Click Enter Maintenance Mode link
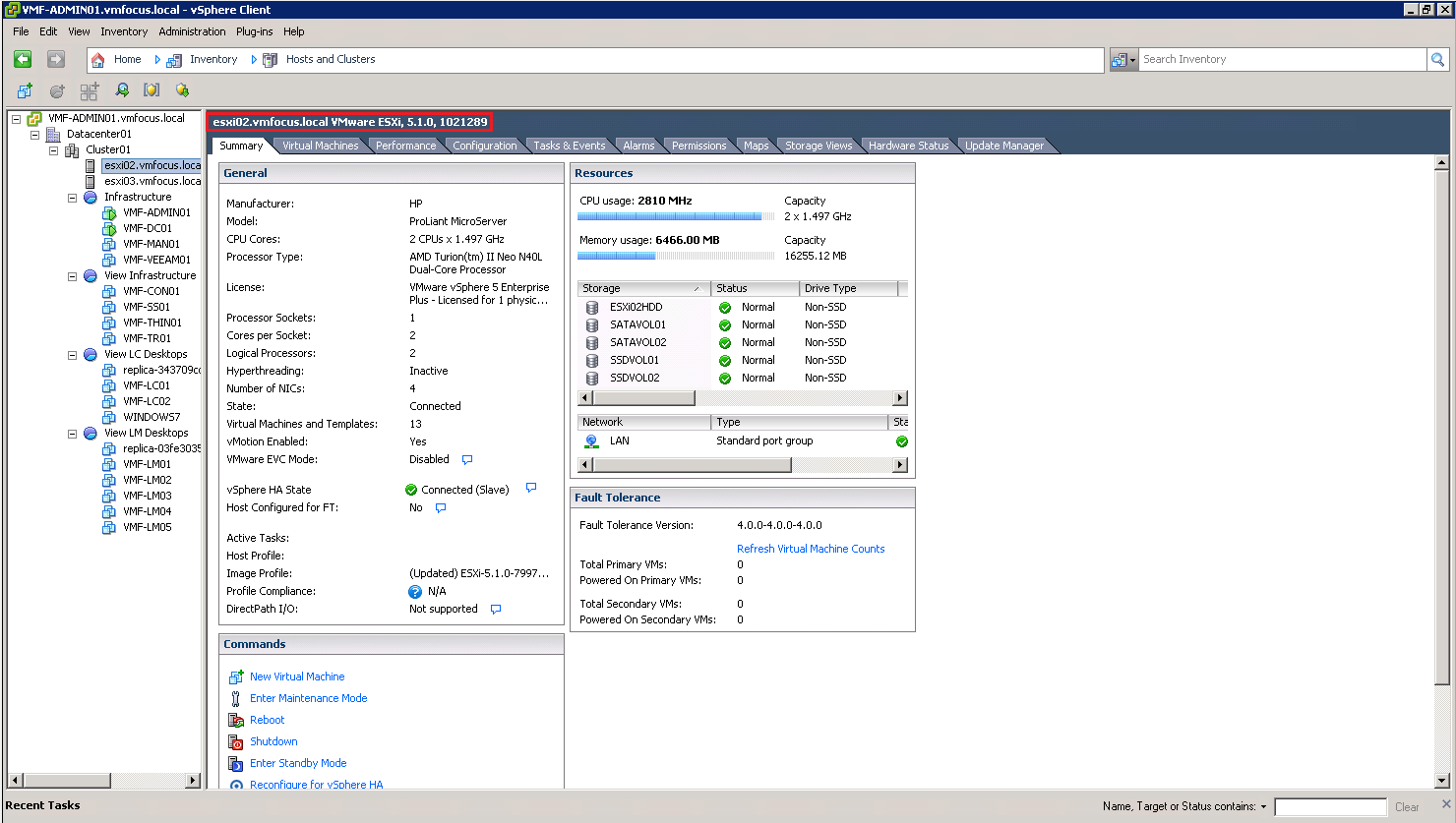Screen dimensions: 1456x823 click(308, 698)
